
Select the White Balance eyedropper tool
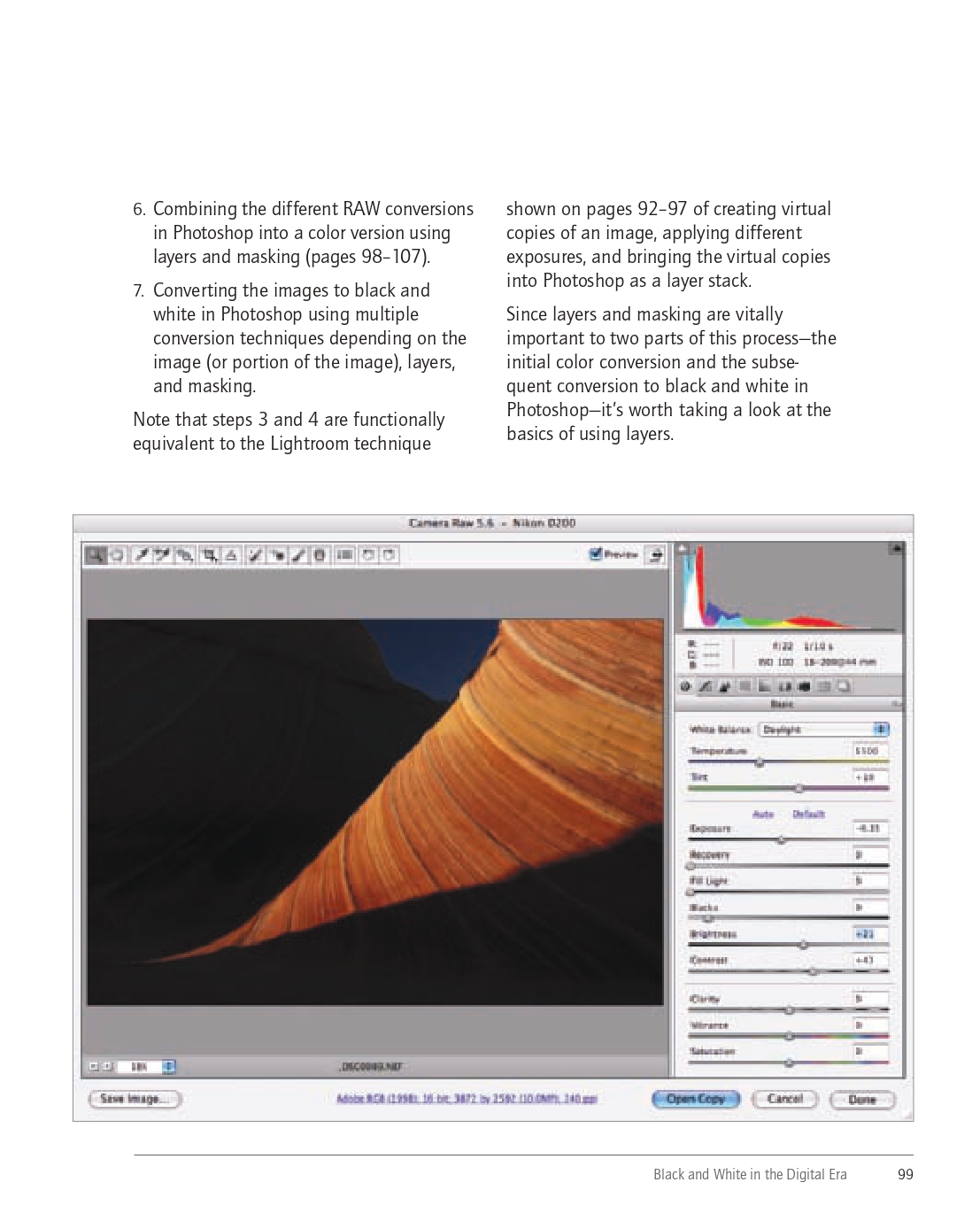pos(142,555)
